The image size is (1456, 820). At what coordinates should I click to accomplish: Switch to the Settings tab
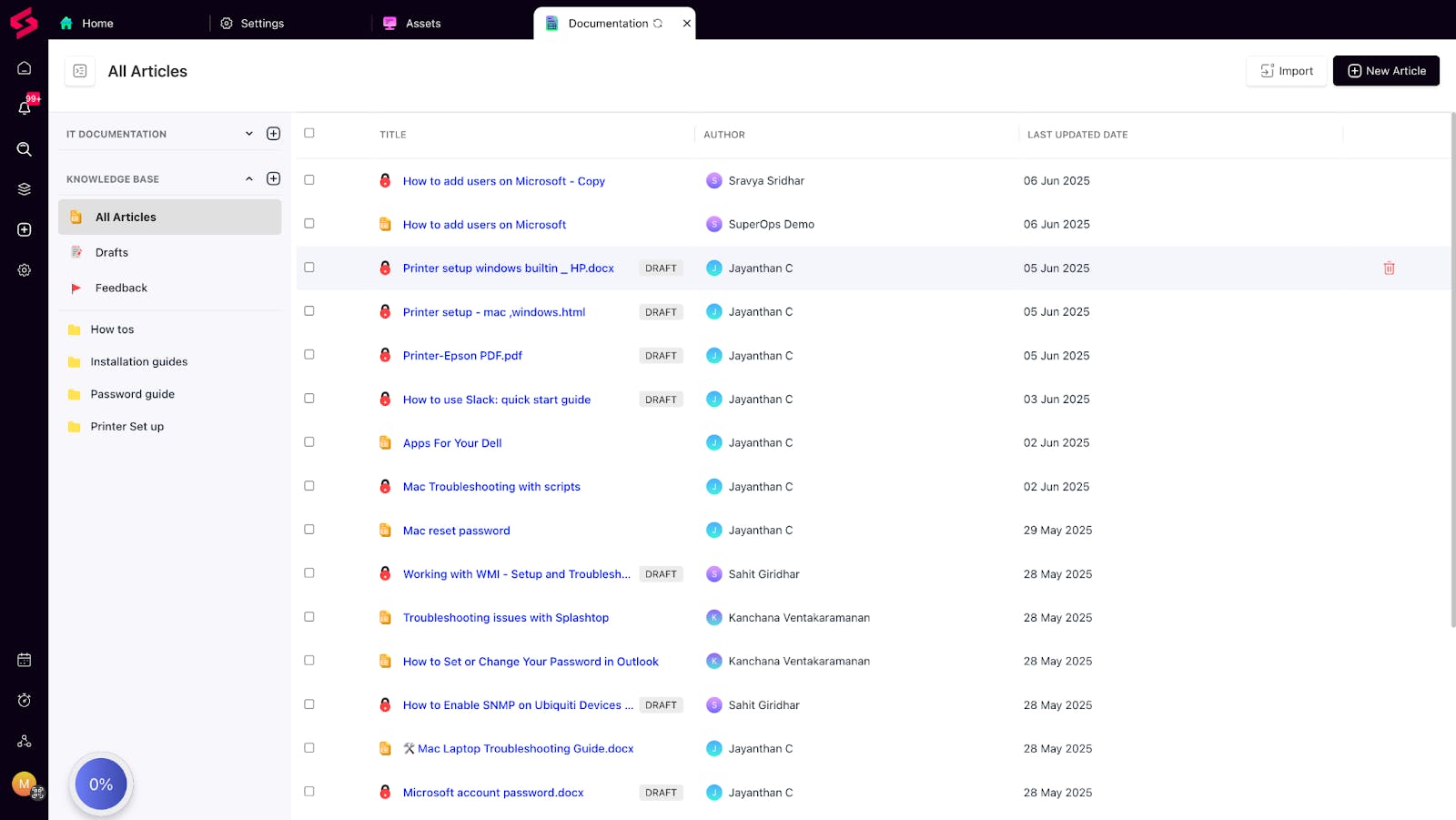pos(253,24)
